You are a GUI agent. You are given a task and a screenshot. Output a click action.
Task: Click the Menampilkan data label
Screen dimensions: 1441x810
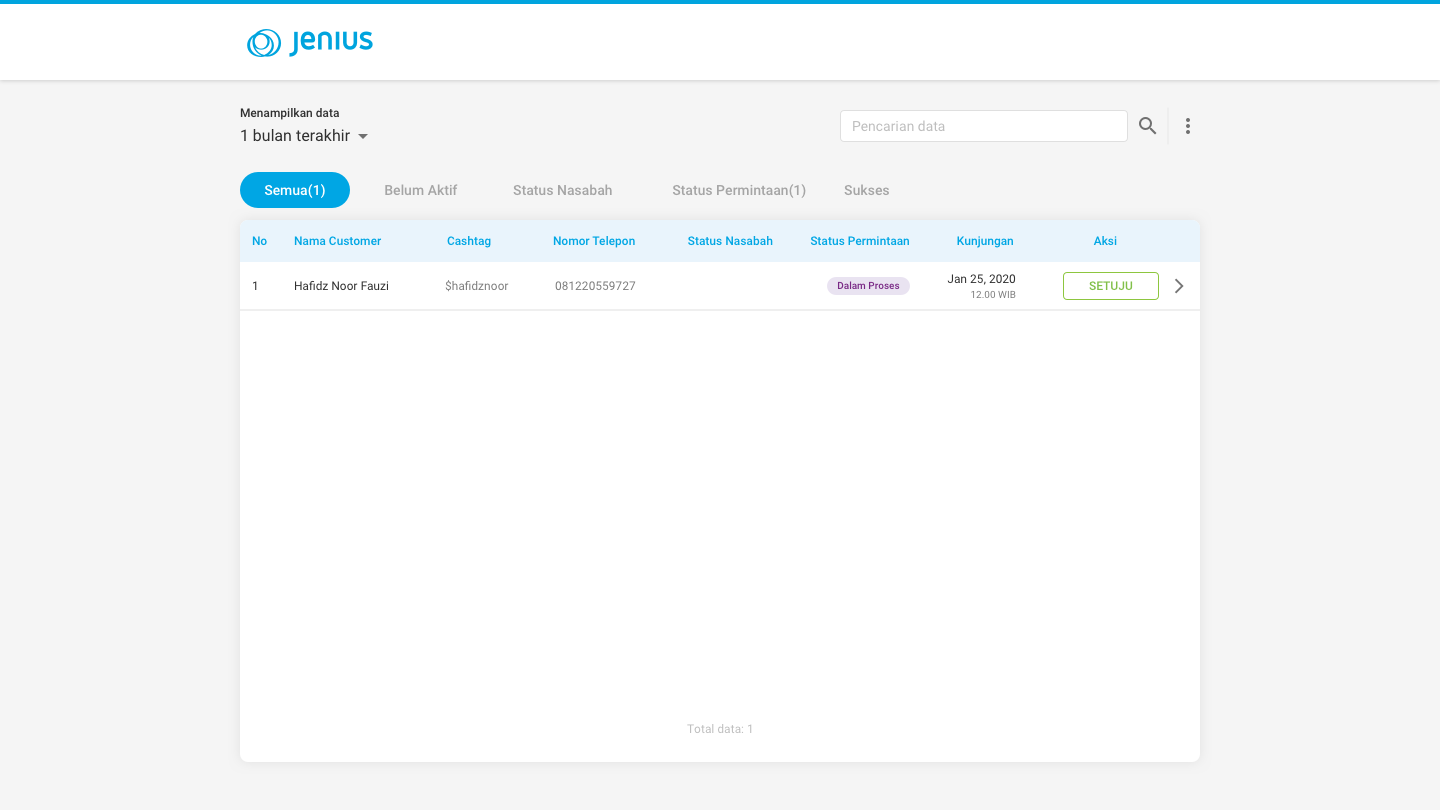pos(290,113)
